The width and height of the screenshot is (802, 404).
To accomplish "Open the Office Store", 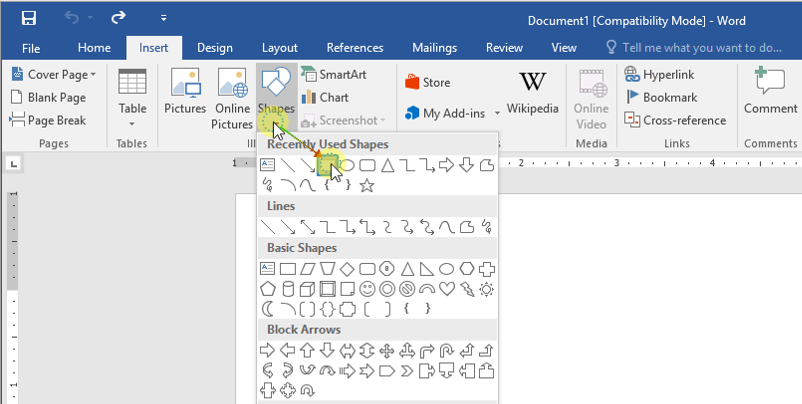I will tap(428, 82).
